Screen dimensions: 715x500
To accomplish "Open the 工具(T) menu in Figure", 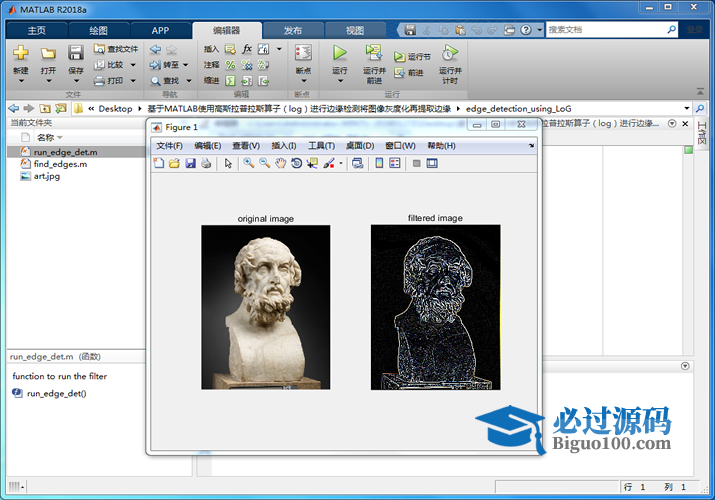I will click(320, 146).
